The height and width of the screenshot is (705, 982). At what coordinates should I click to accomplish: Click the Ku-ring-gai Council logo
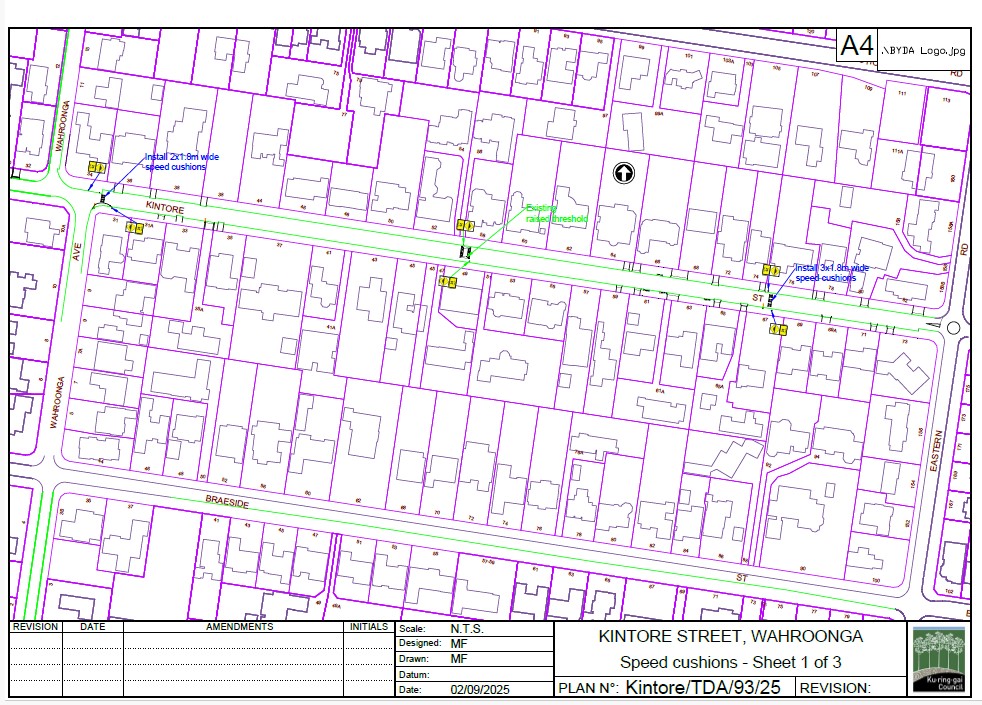pyautogui.click(x=938, y=660)
